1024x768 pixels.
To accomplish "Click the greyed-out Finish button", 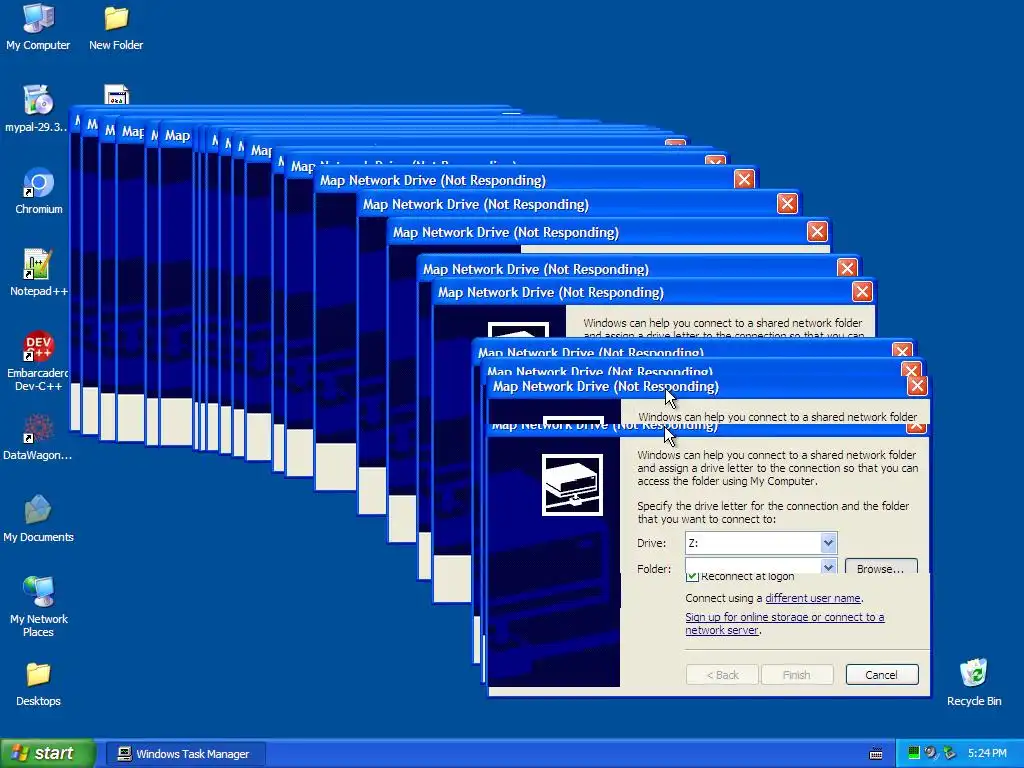I will [797, 675].
